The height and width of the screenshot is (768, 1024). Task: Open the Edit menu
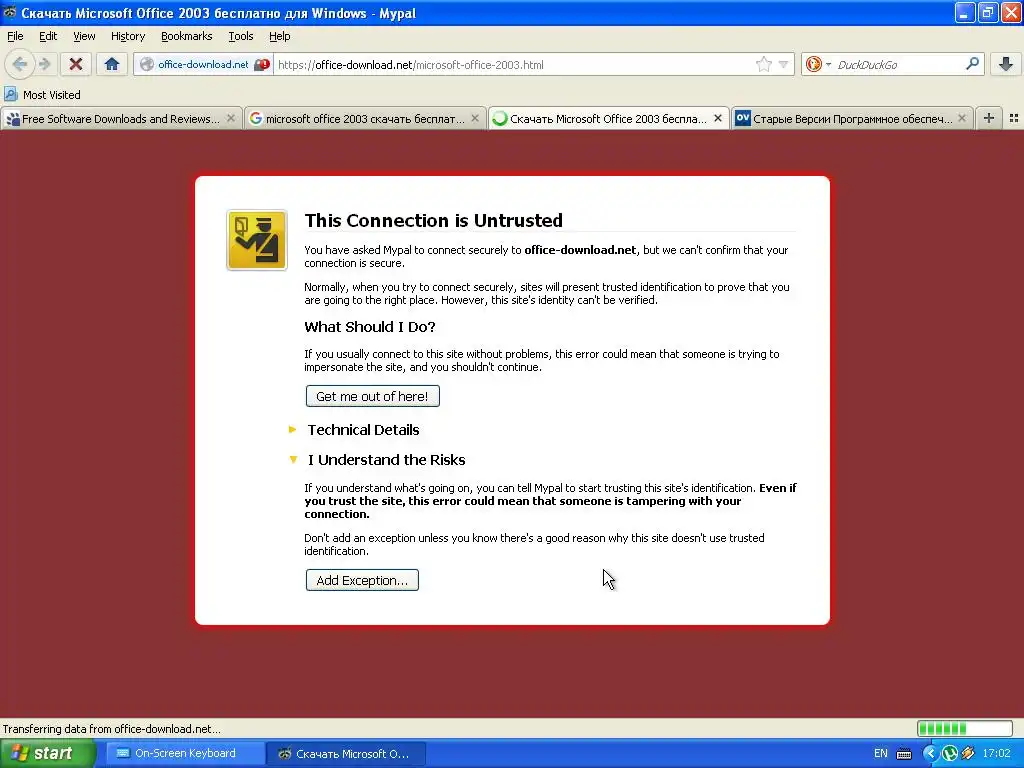coord(48,36)
